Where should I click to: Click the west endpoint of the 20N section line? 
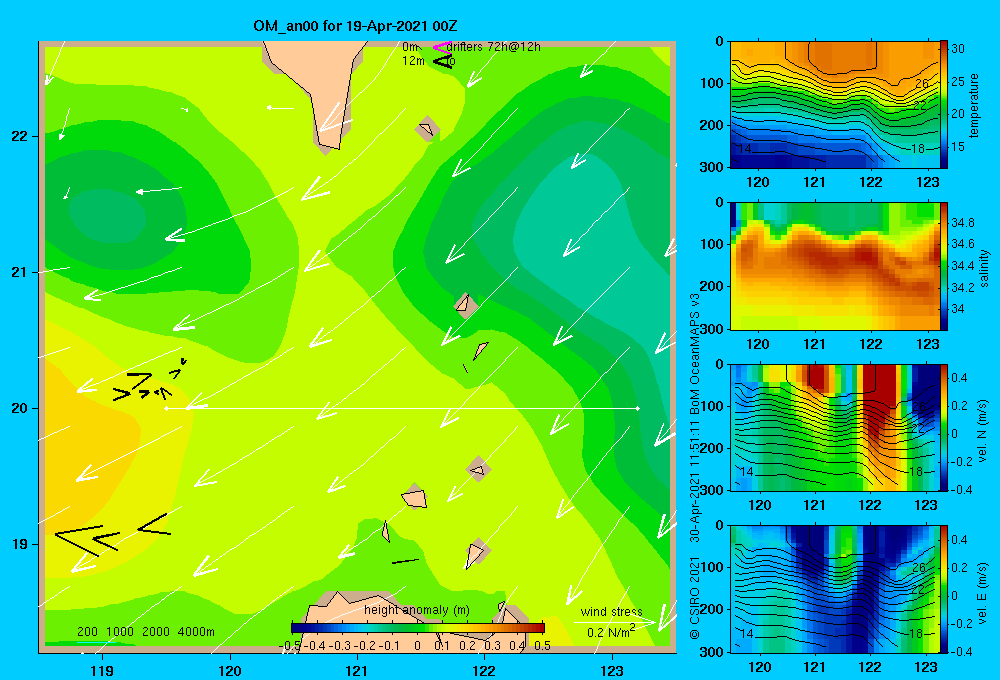point(166,408)
